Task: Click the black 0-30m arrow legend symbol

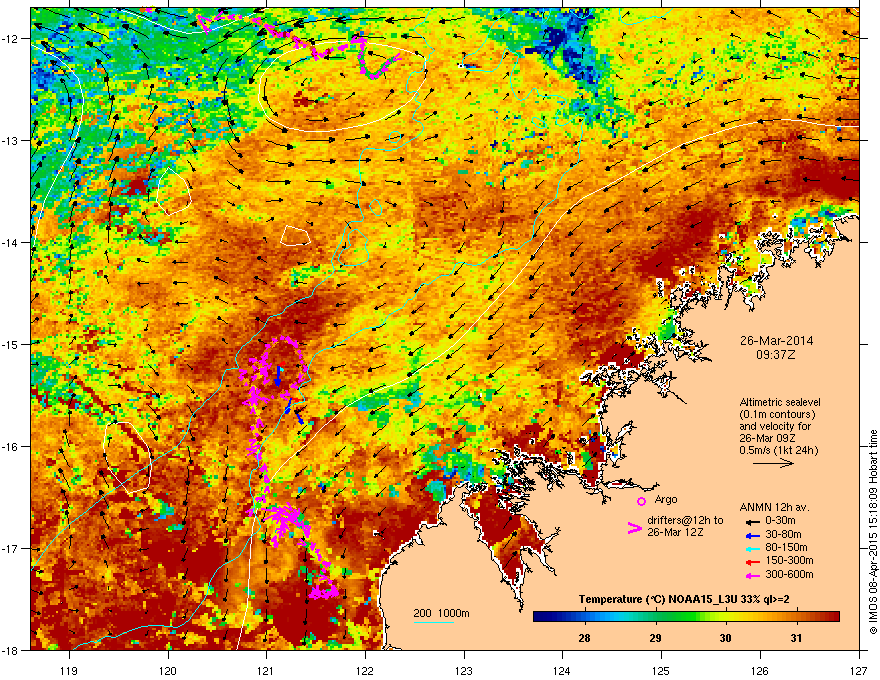Action: coord(753,521)
